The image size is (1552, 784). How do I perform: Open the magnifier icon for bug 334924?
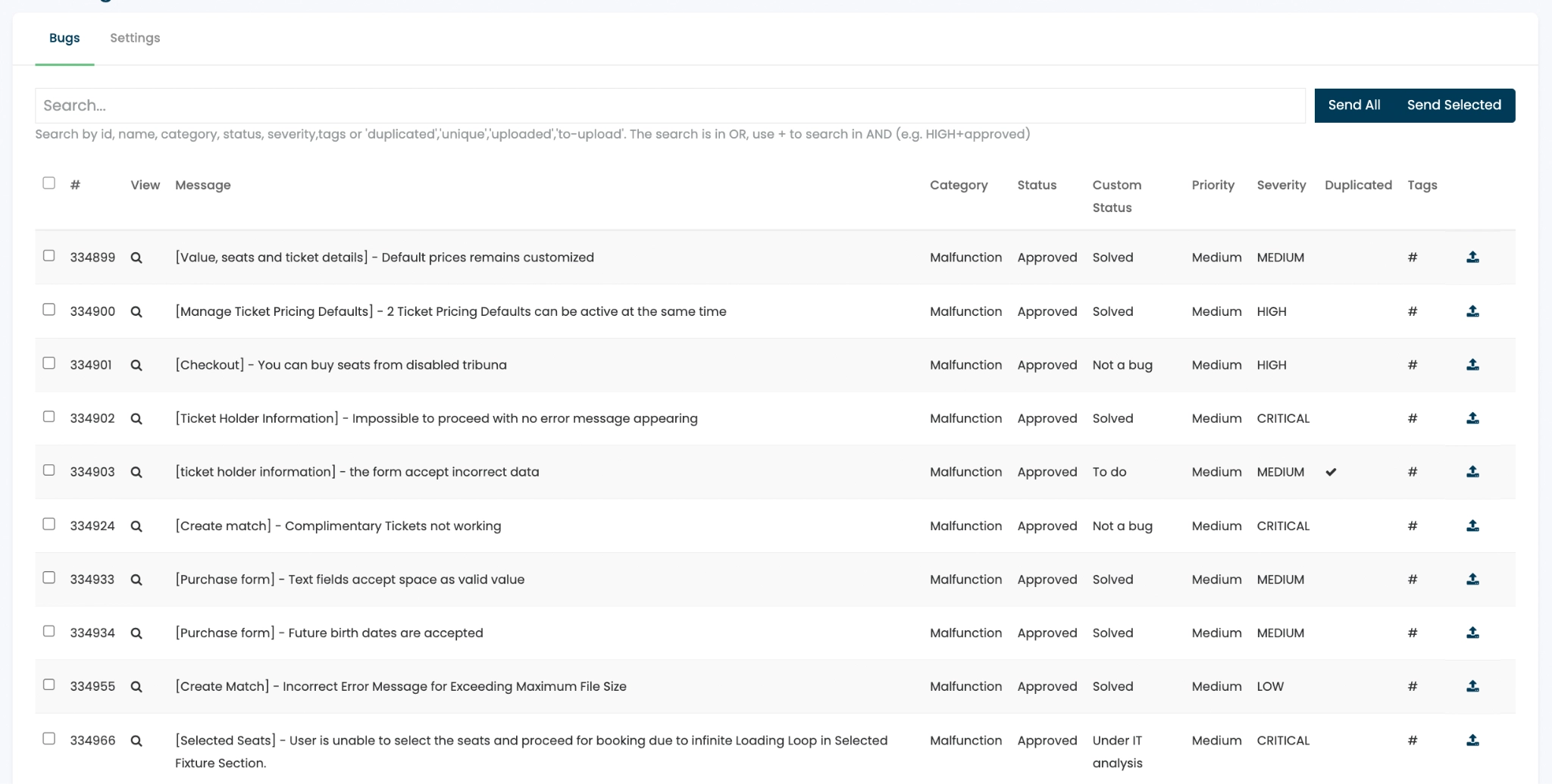coord(136,526)
